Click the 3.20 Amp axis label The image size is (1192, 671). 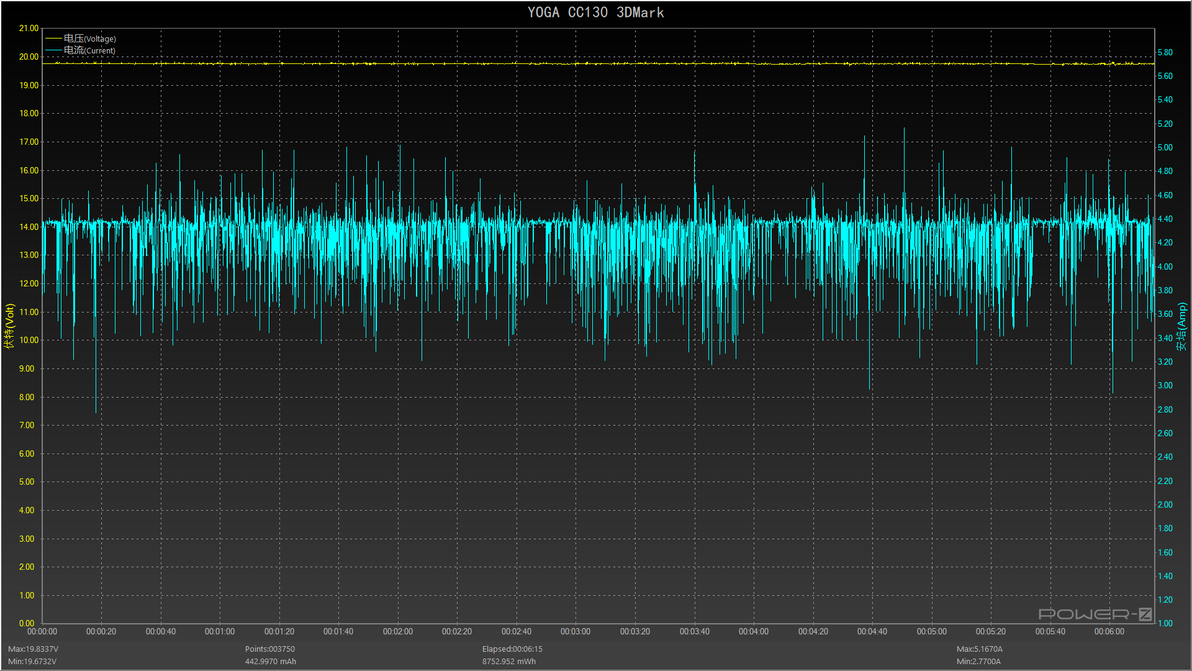[x=1165, y=362]
